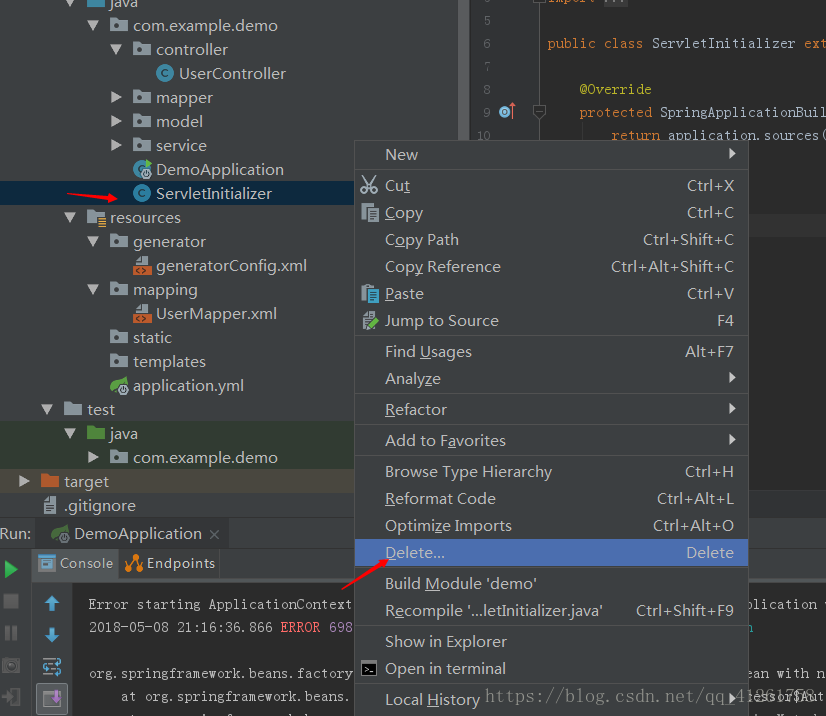826x716 pixels.
Task: Open the New submenu
Action: pos(552,154)
